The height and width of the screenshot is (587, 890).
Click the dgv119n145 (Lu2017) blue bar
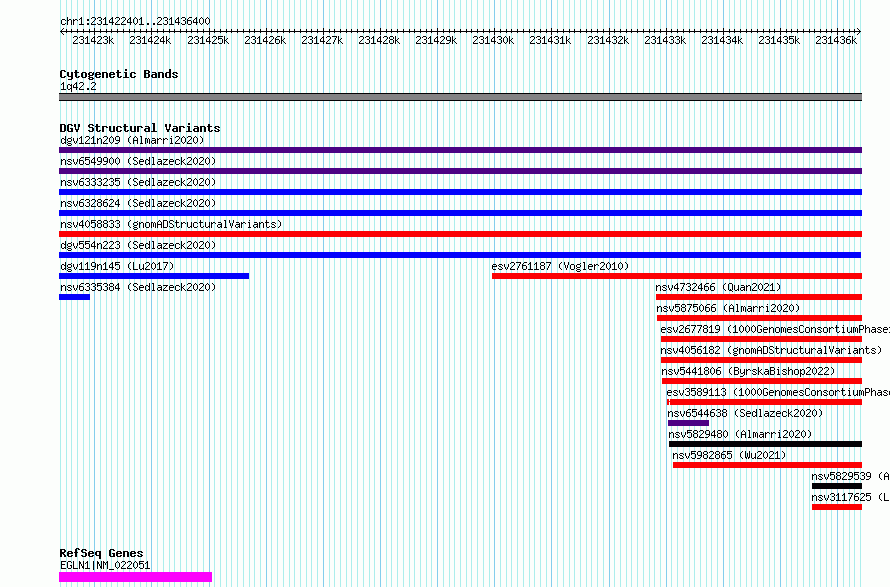pos(154,276)
